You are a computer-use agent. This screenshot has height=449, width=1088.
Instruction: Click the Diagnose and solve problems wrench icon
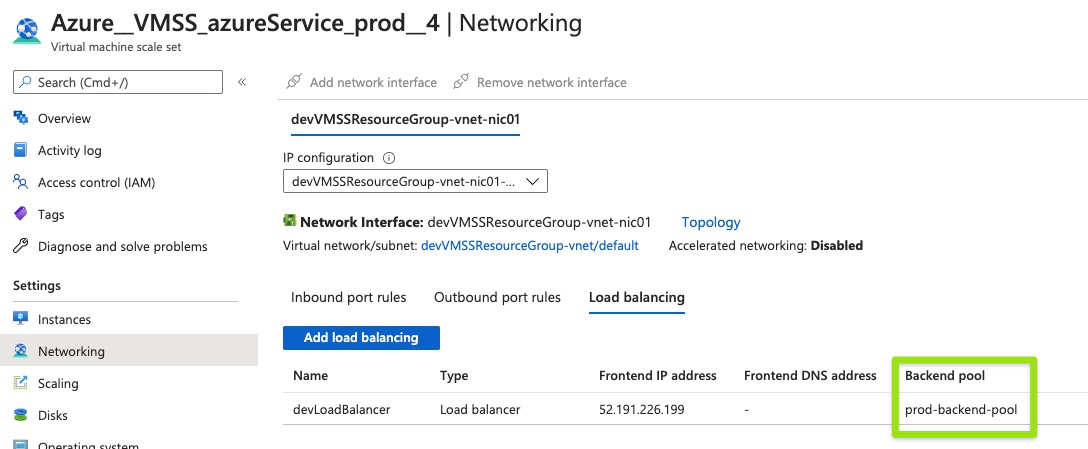pos(21,246)
